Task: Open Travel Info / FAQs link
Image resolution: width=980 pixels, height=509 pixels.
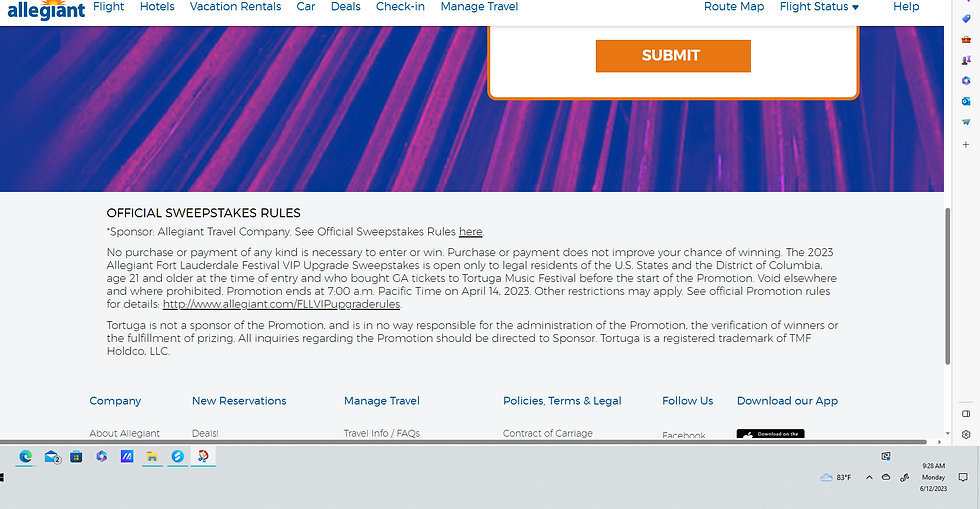Action: [382, 433]
